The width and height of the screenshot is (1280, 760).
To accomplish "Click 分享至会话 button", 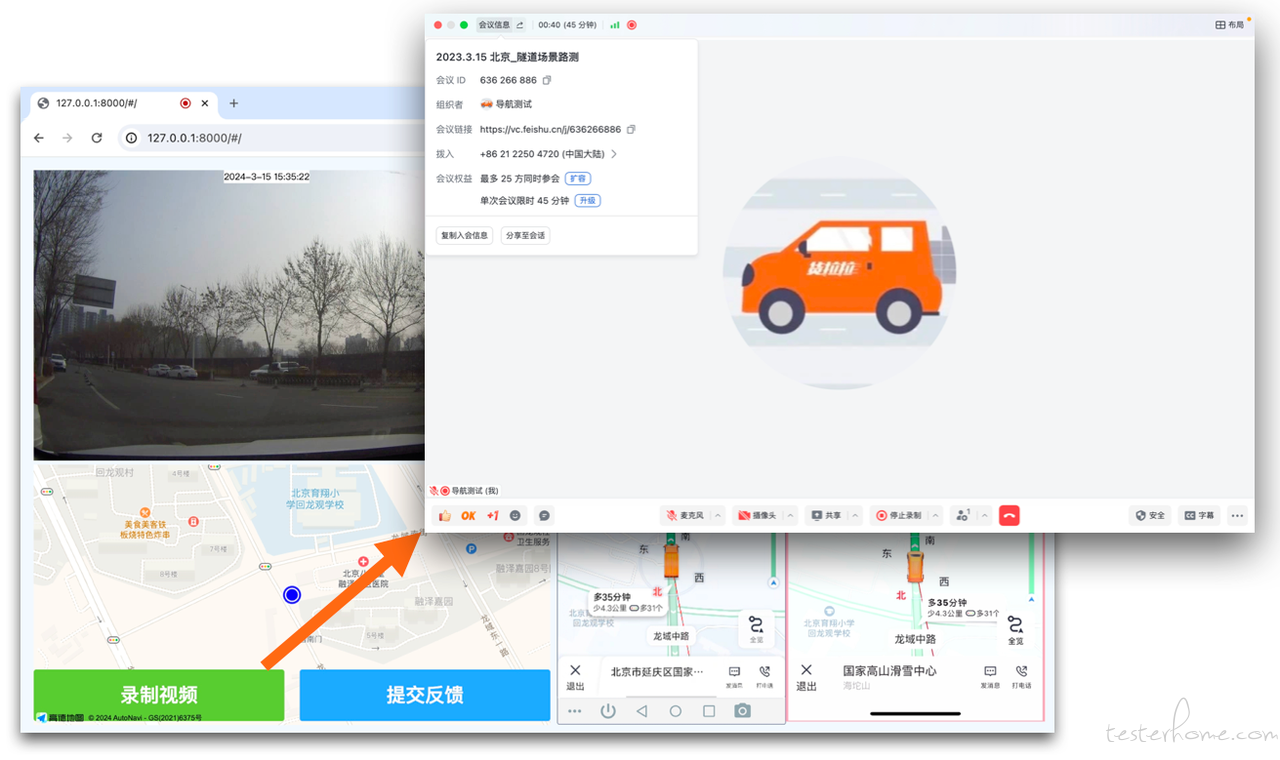I will click(525, 236).
